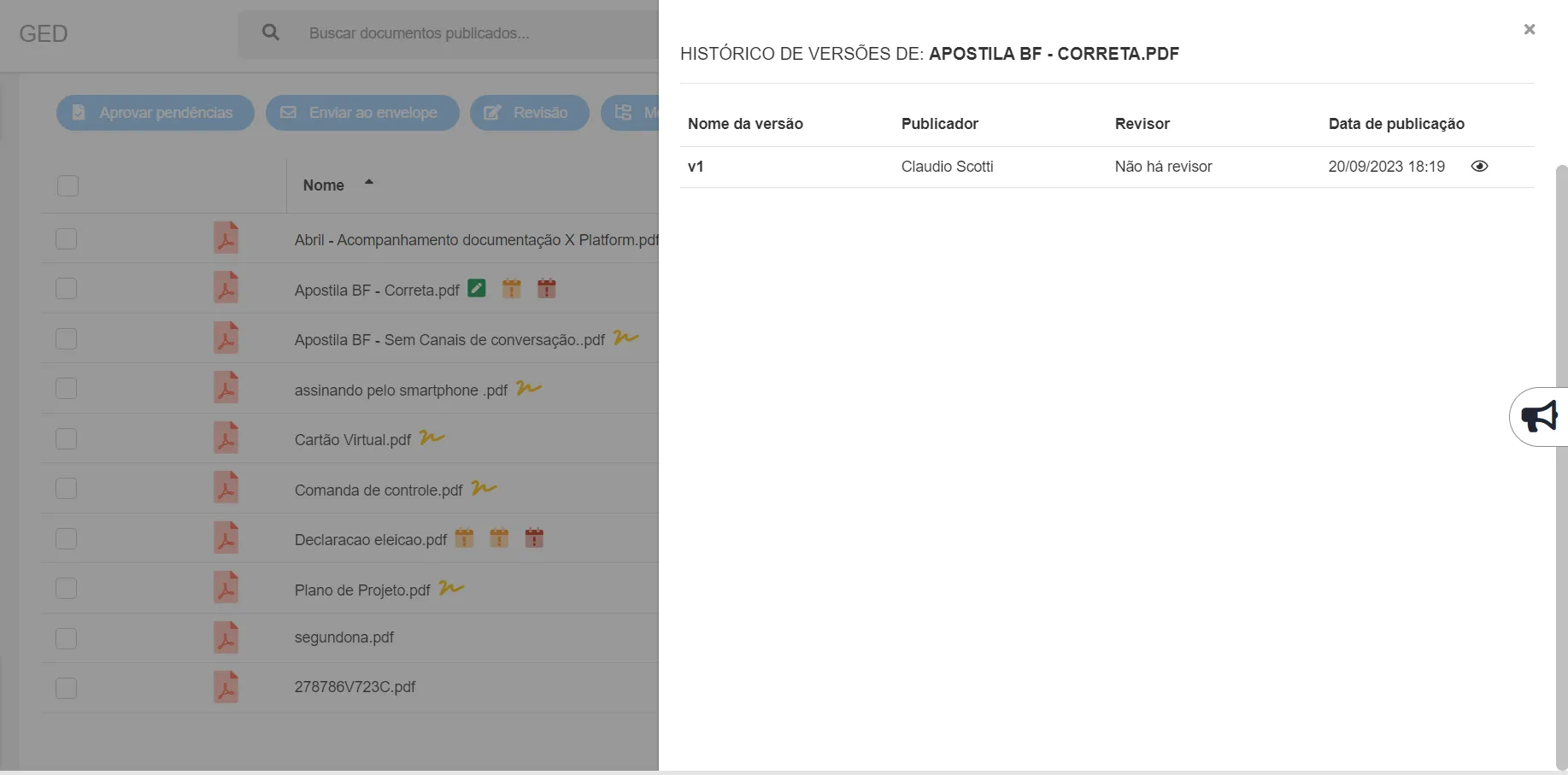Check the Plano de Projeto.pdf row

tap(66, 589)
